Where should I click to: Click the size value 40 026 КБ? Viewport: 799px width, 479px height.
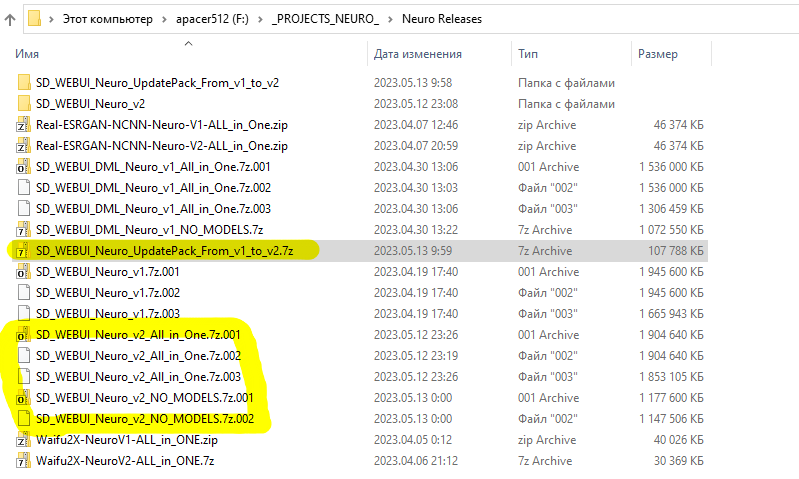(679, 440)
